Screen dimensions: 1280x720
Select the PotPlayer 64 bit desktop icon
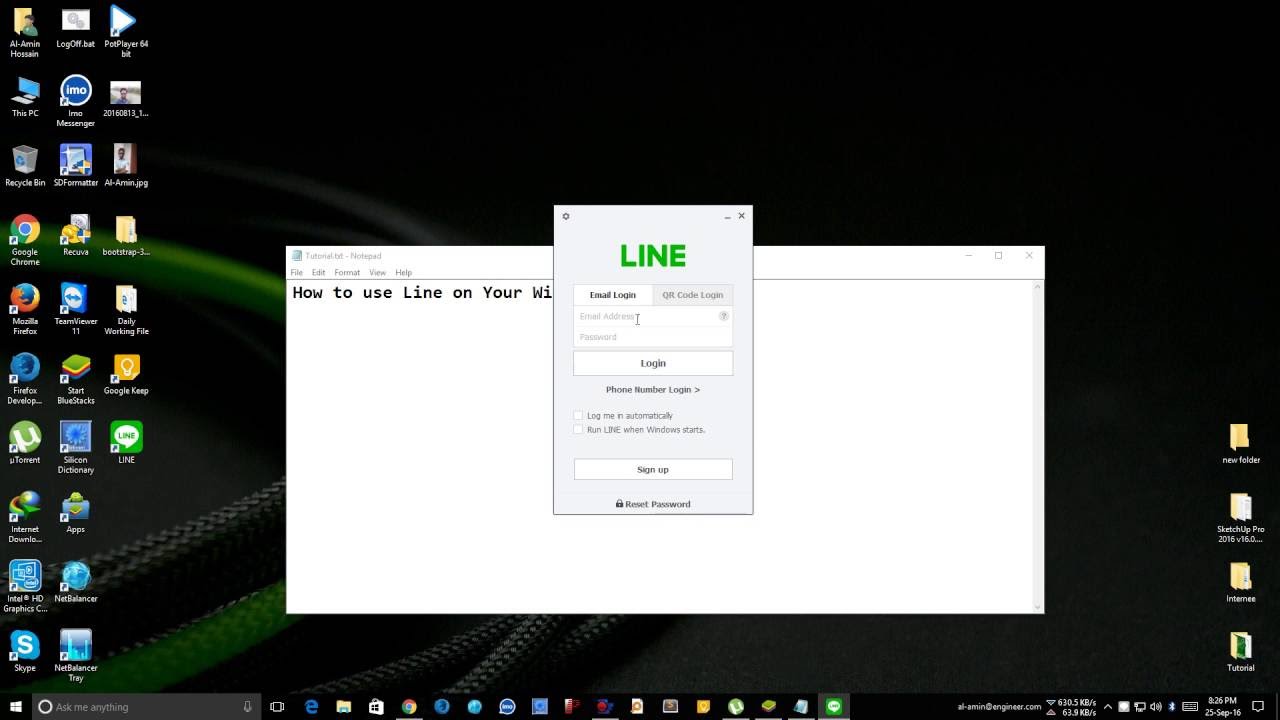tap(126, 32)
